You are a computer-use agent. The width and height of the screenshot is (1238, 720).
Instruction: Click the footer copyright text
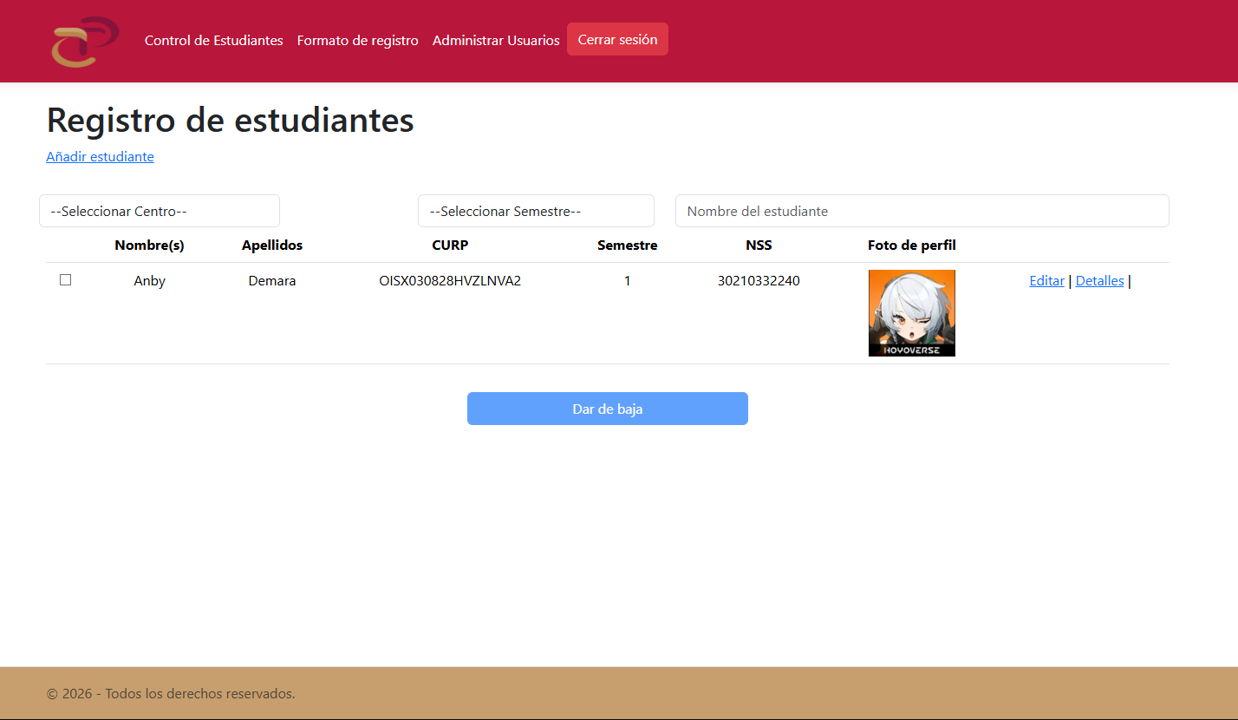pos(171,694)
